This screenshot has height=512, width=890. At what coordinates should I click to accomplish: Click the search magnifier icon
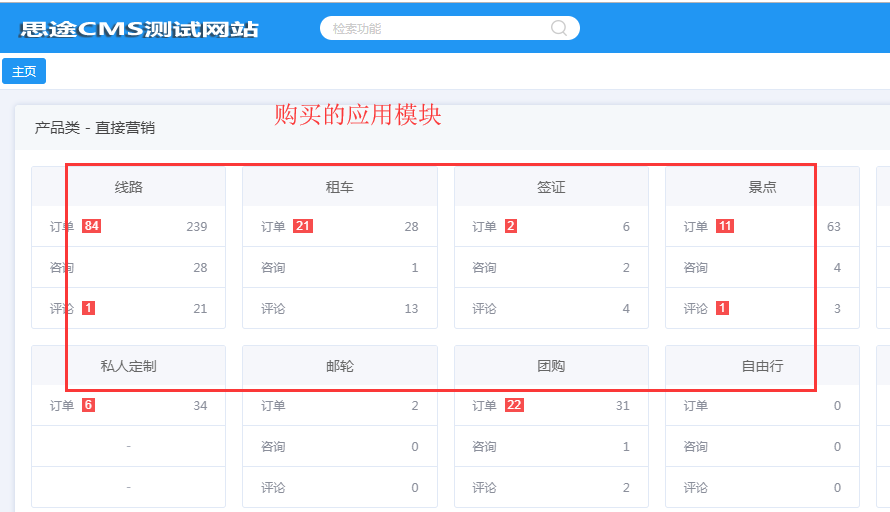[559, 28]
